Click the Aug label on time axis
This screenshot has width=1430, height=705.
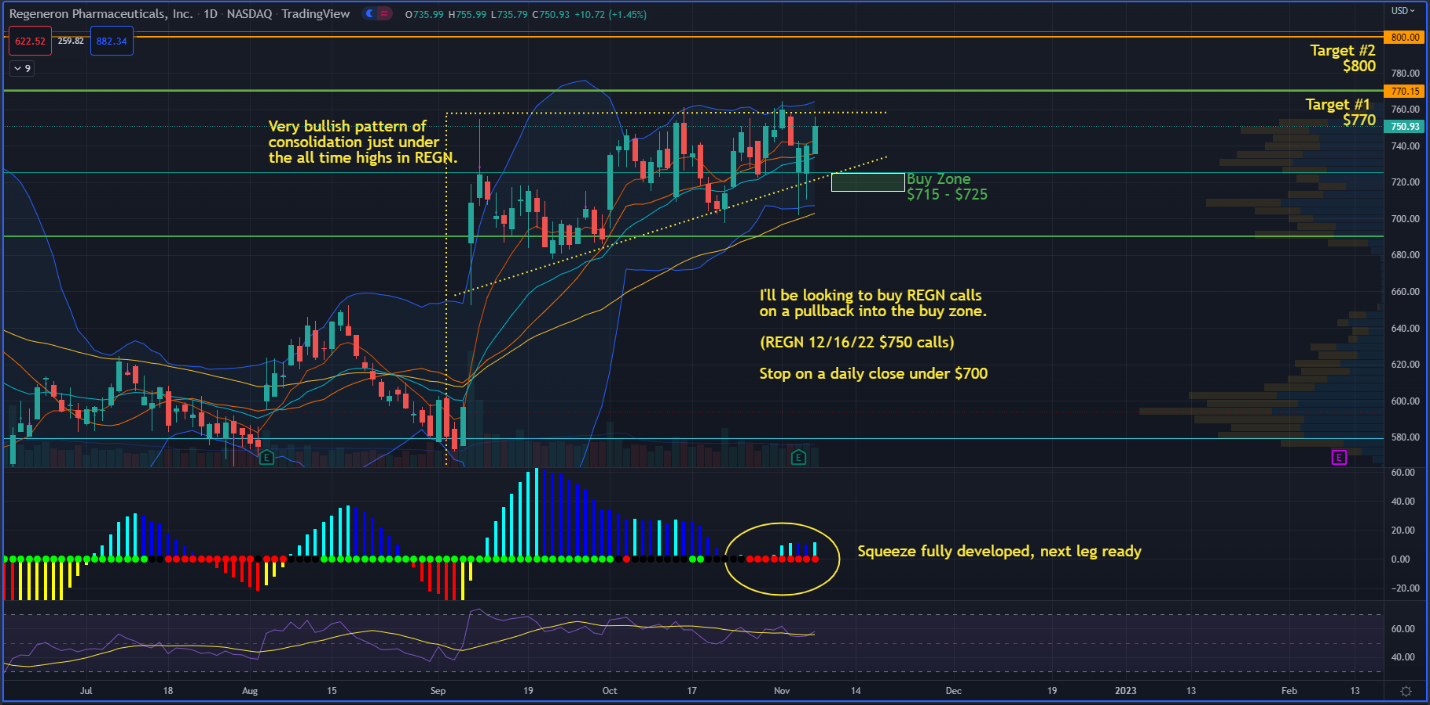point(250,691)
